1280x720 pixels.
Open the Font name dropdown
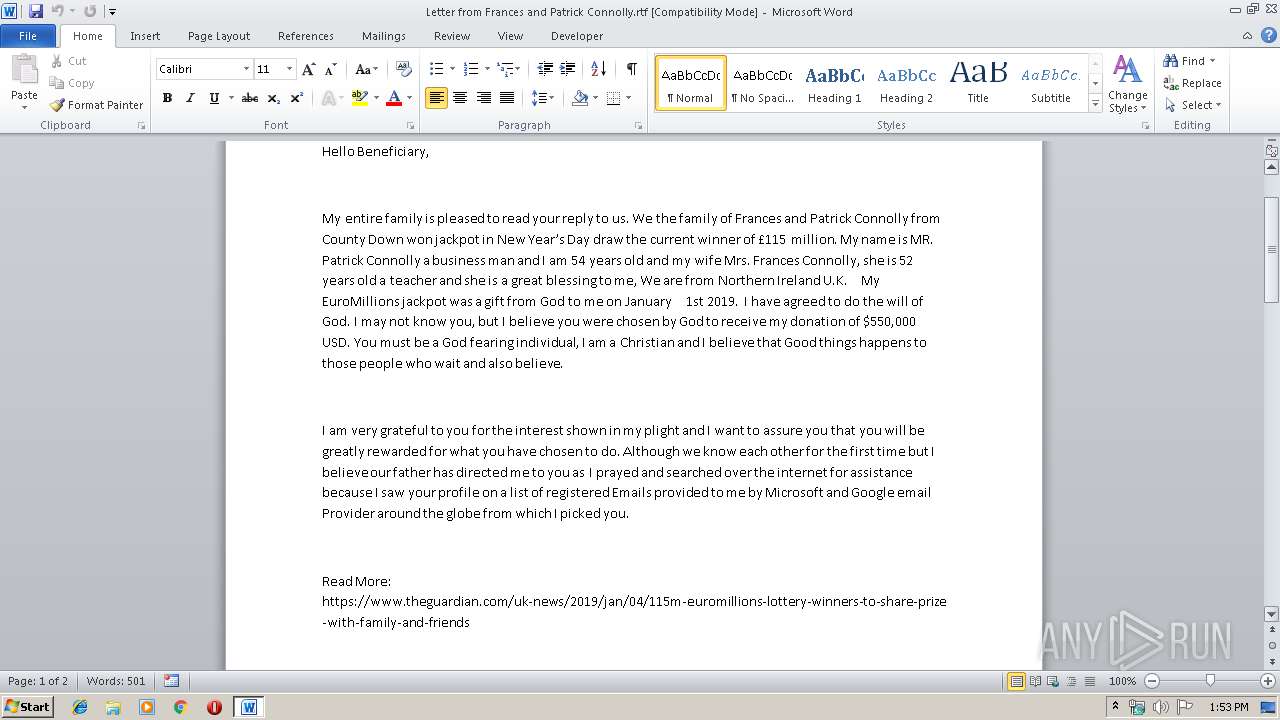pyautogui.click(x=246, y=69)
